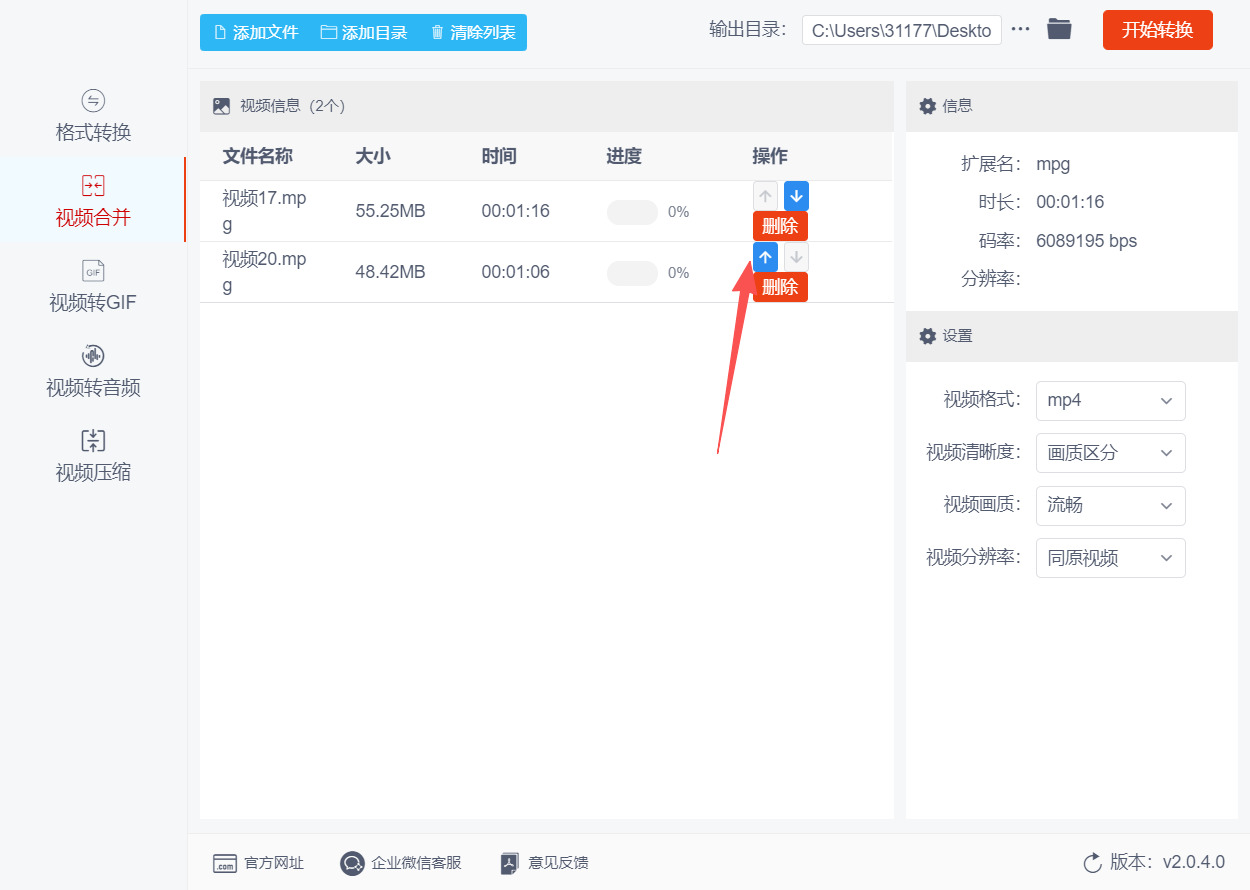
Task: Open the 视频转GIF tool
Action: [93, 287]
